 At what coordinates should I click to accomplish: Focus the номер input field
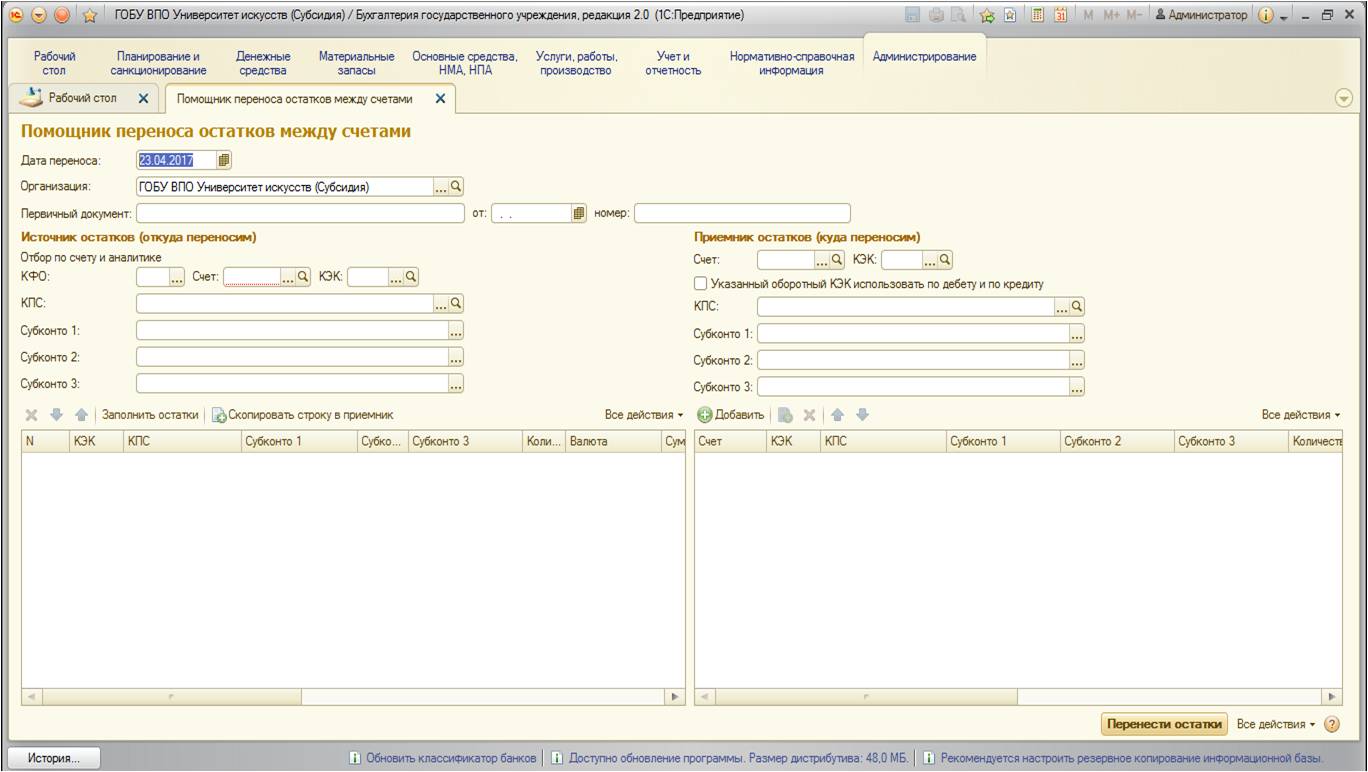click(x=742, y=213)
